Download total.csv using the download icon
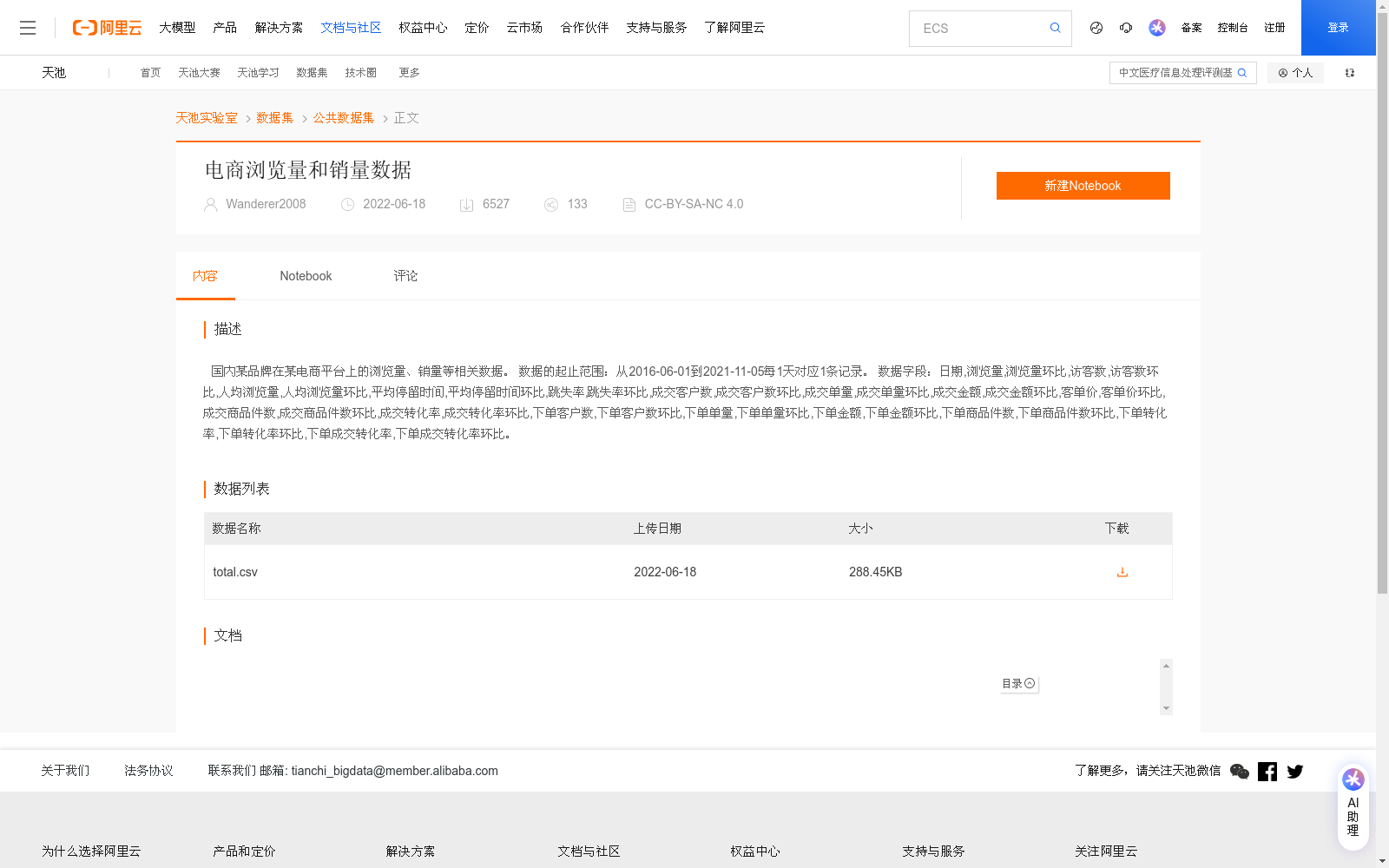This screenshot has width=1389, height=868. [x=1122, y=572]
